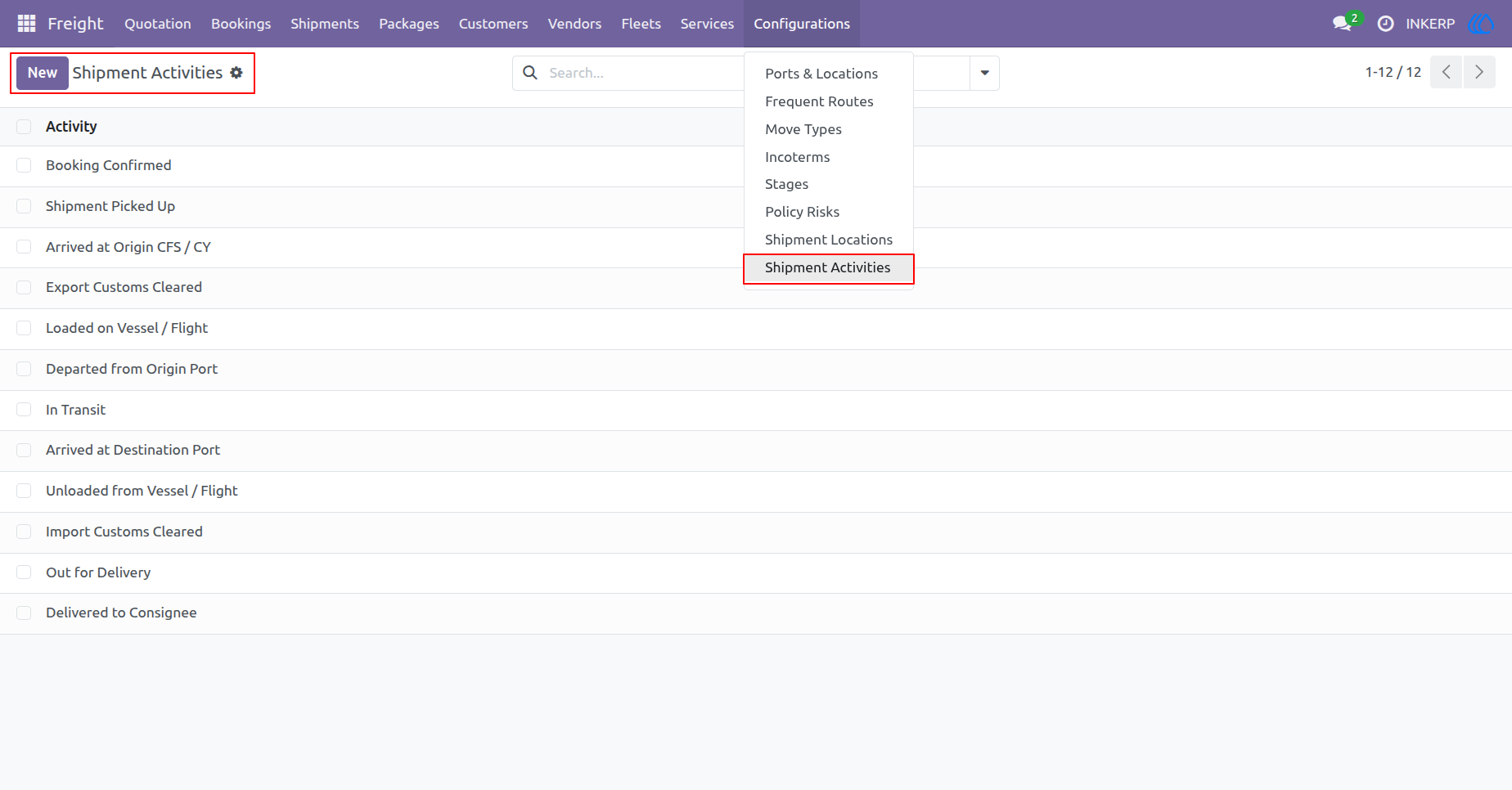Choose Shipment Activities in the dropdown
1512x790 pixels.
click(x=828, y=267)
